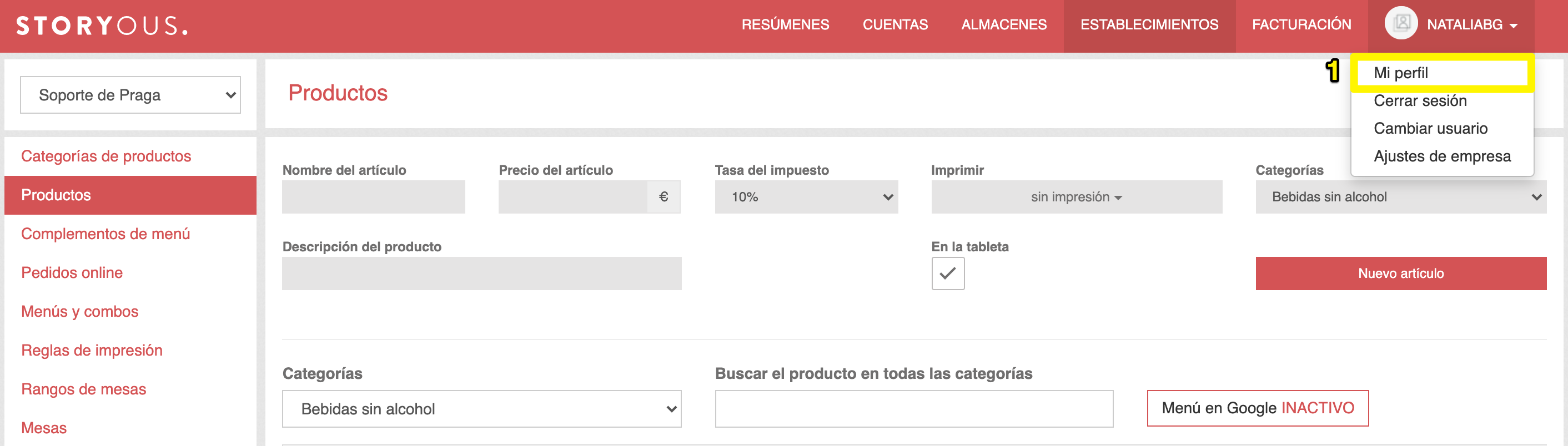This screenshot has height=446, width=1568.
Task: Open the Tasa del impuesto 10% dropdown
Action: tap(807, 197)
